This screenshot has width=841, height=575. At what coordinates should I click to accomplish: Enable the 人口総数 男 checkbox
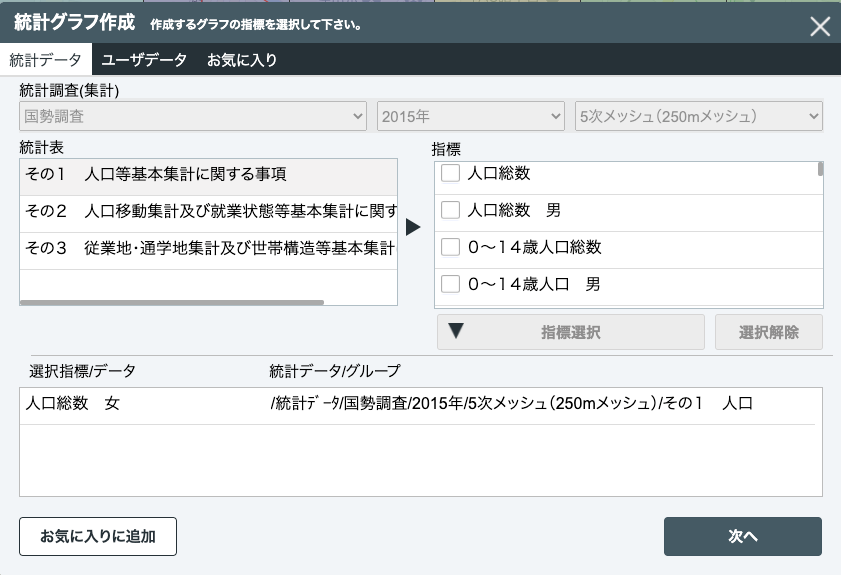(x=451, y=210)
